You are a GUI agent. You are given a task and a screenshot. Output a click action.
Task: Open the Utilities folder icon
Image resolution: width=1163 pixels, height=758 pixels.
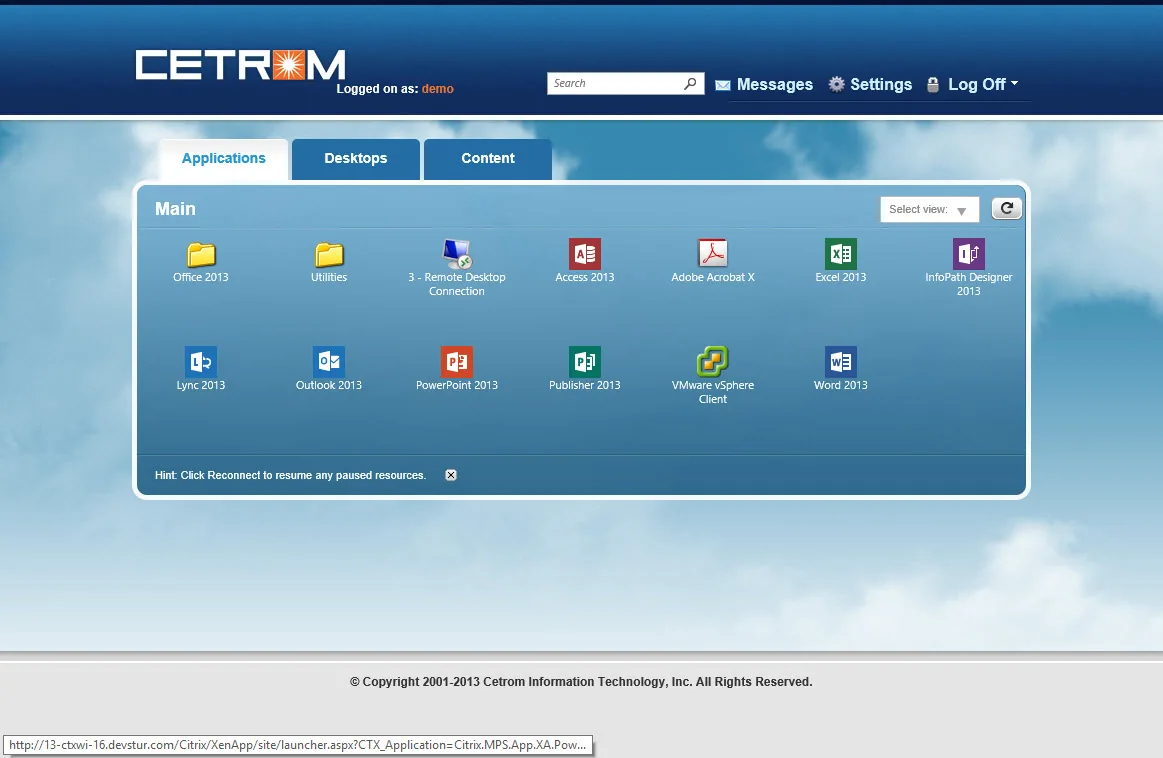coord(329,254)
